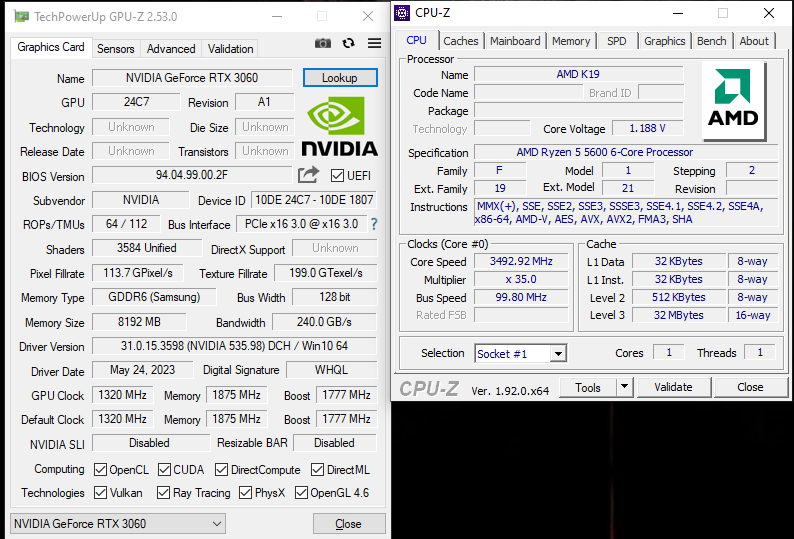Click the CPU Name AMD K19 field
This screenshot has width=794, height=539.
click(x=578, y=74)
